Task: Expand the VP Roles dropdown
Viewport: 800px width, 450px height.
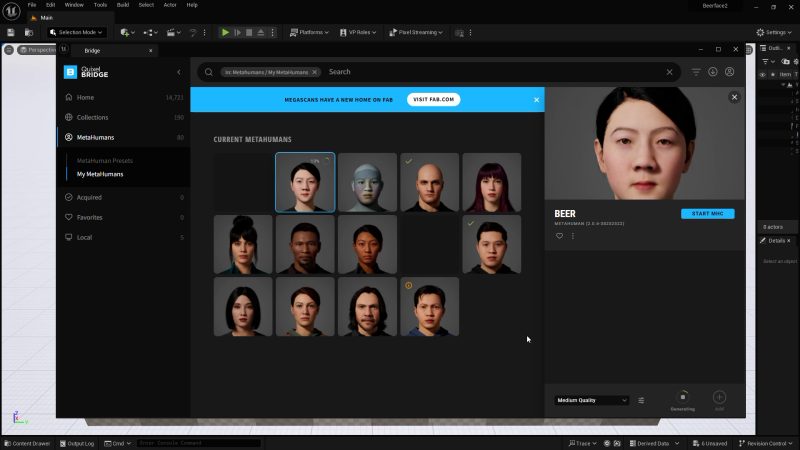Action: (x=358, y=33)
